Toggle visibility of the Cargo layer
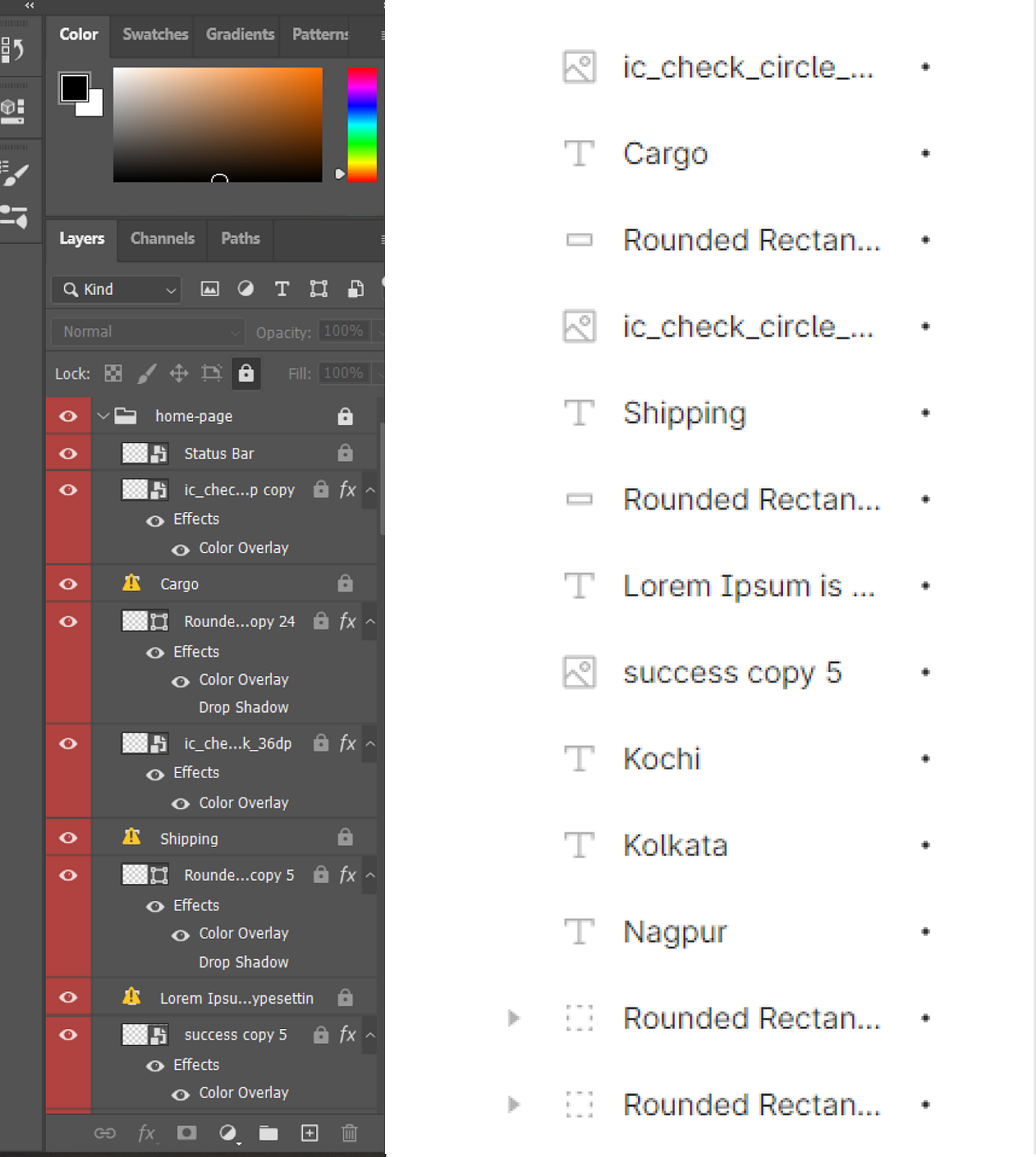The height and width of the screenshot is (1157, 1036). point(67,583)
